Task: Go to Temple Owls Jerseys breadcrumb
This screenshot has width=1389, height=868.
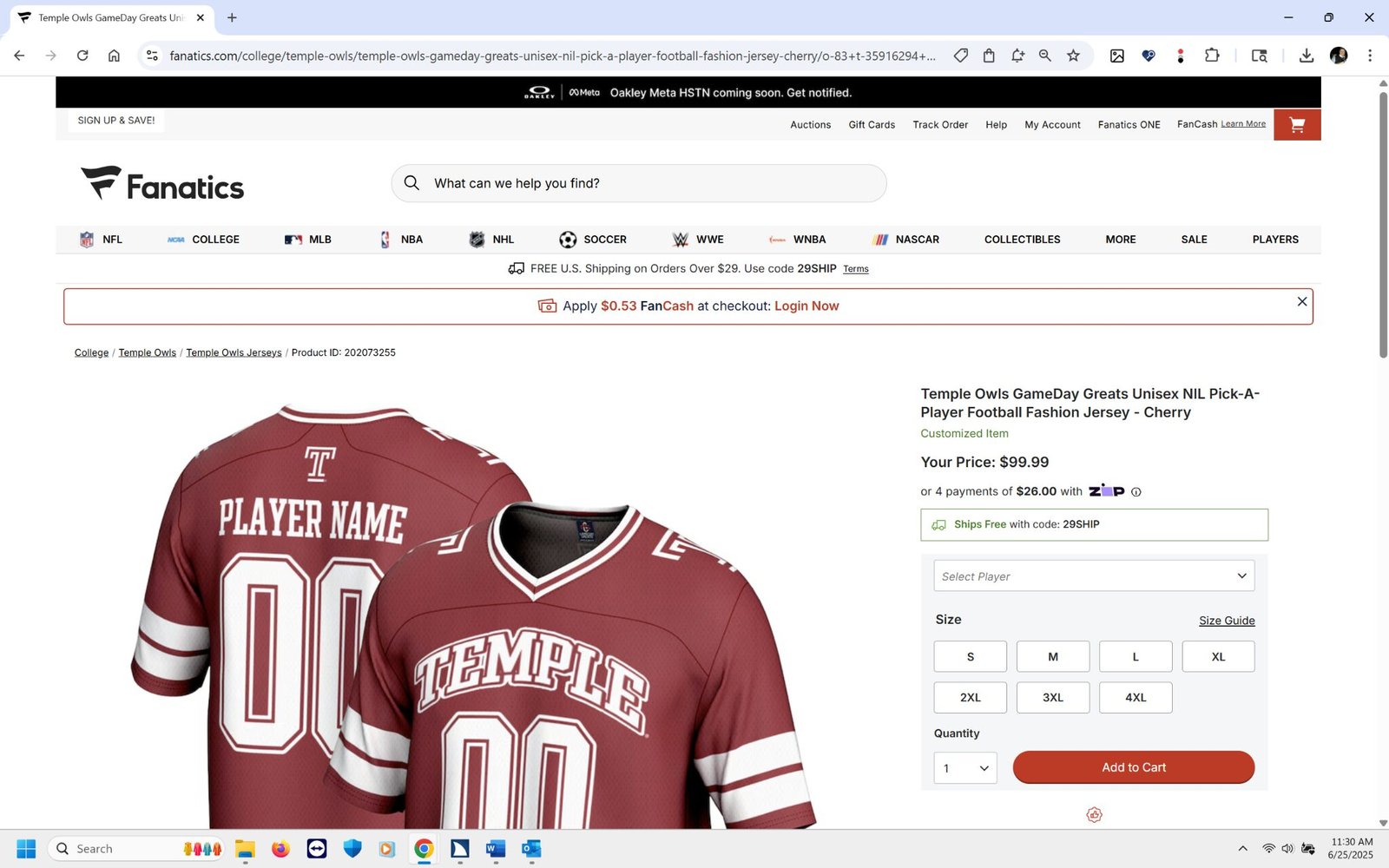Action: [x=234, y=353]
